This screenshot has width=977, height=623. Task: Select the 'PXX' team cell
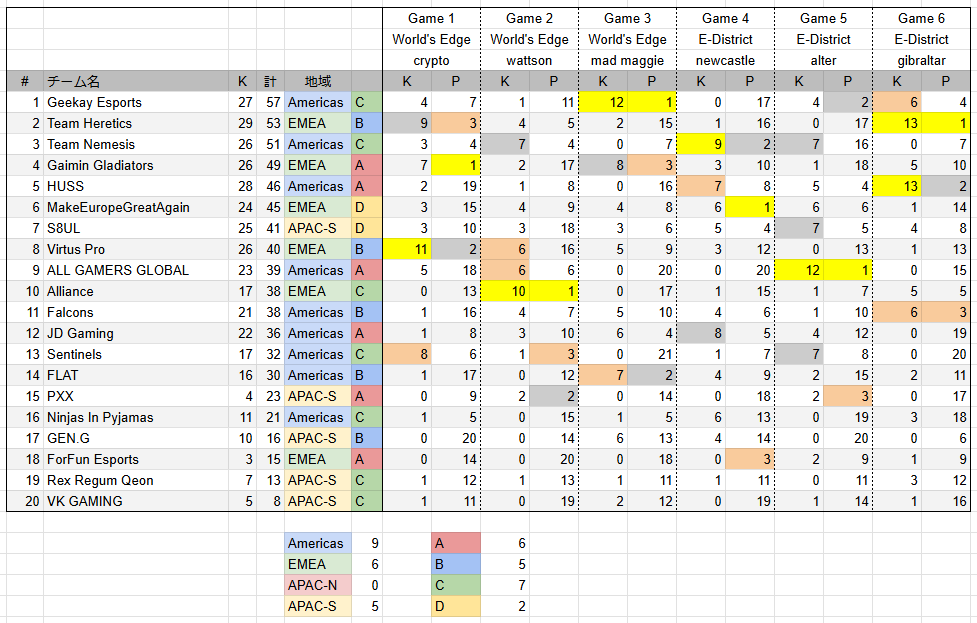tap(136, 396)
